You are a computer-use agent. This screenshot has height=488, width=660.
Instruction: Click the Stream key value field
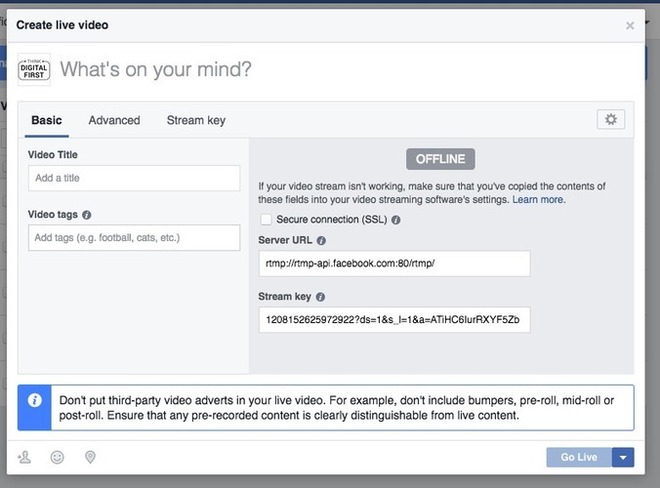(394, 320)
